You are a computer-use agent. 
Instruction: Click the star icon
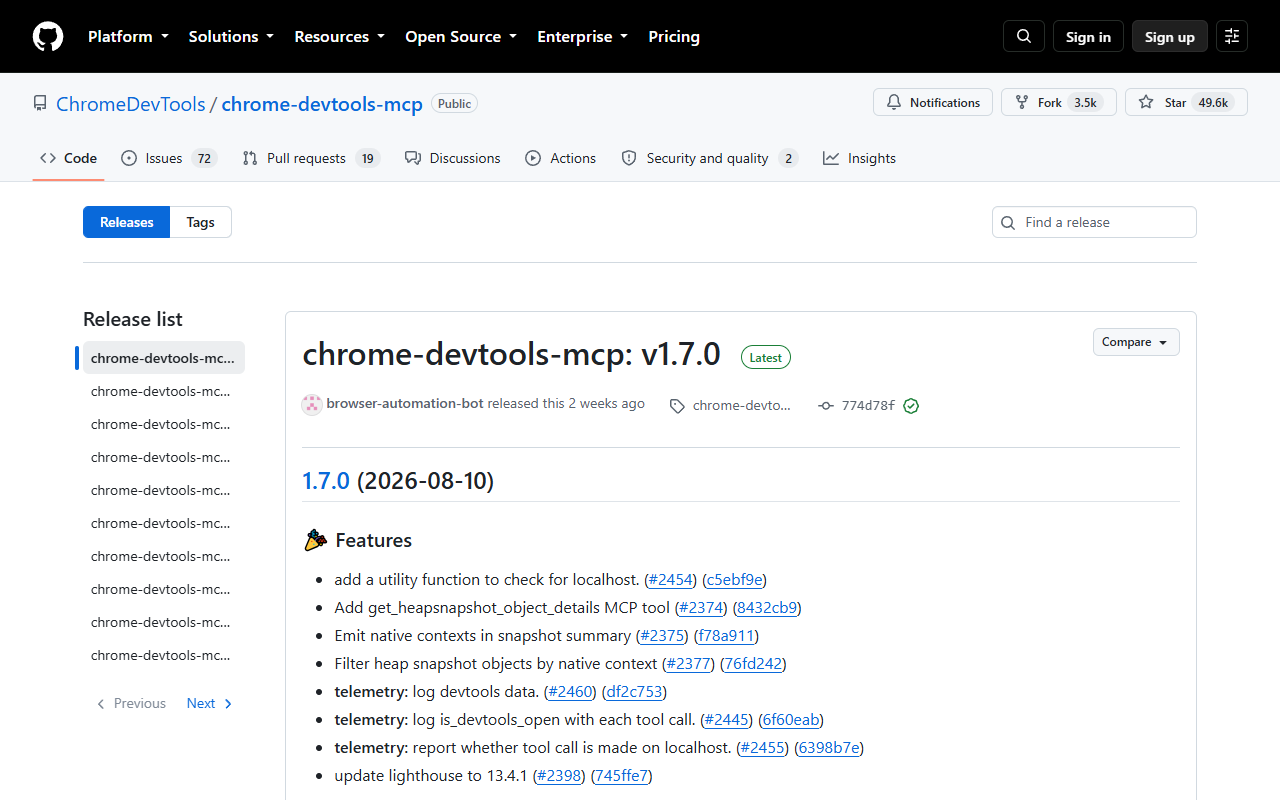(x=1146, y=102)
